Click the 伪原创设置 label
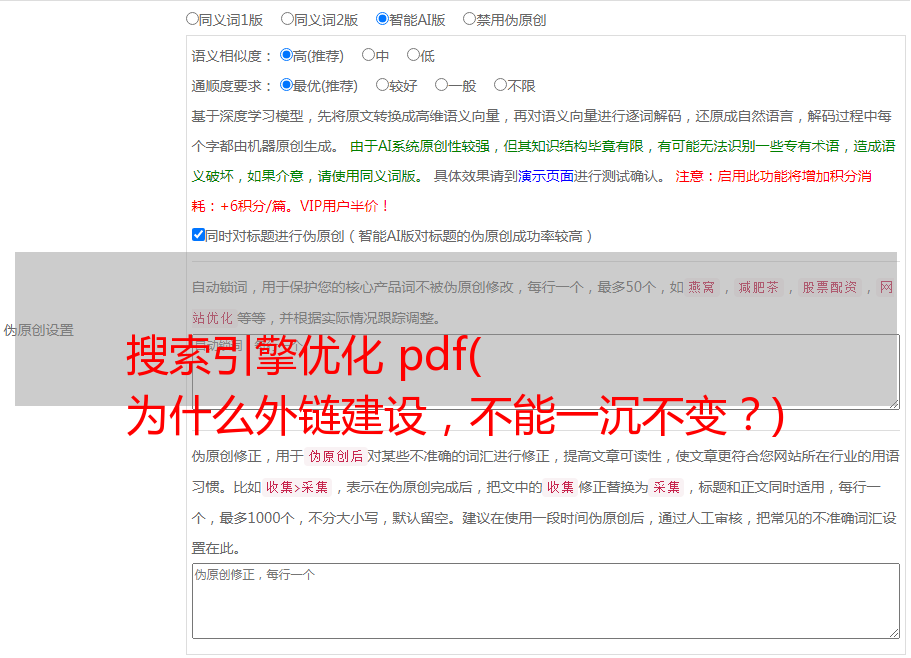911x658 pixels. click(39, 330)
